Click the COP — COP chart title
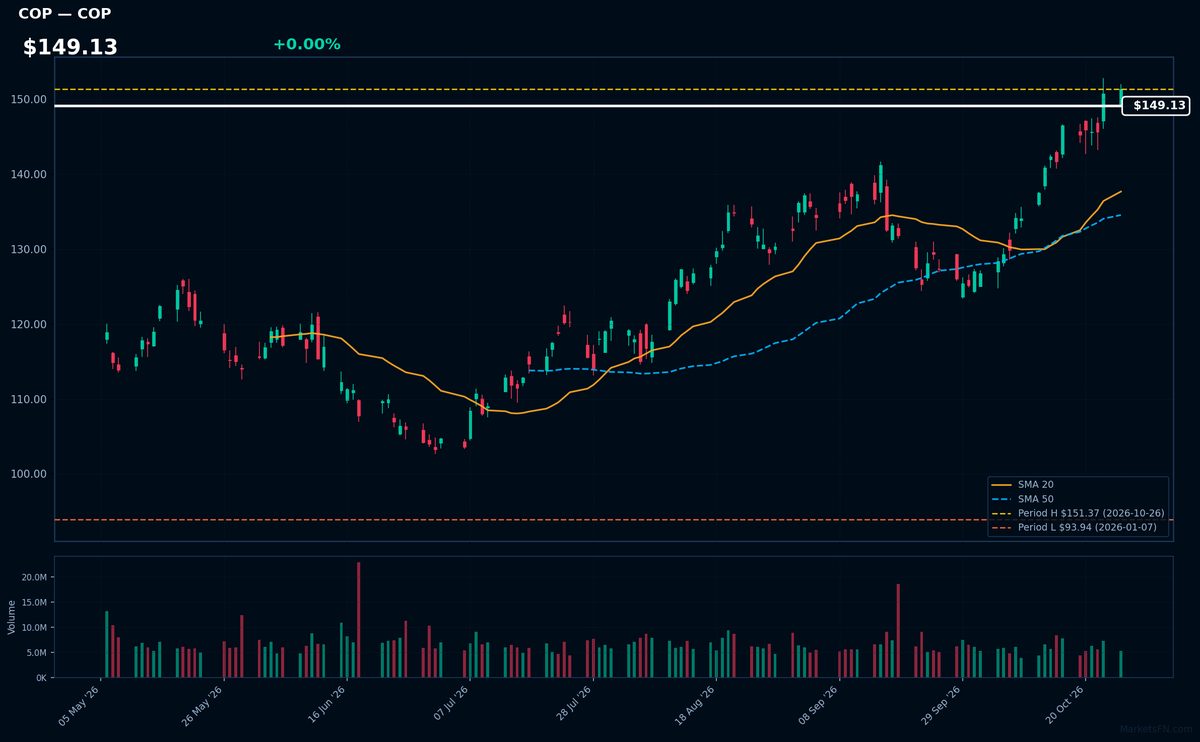Screen dimensions: 1200x742 [65, 14]
